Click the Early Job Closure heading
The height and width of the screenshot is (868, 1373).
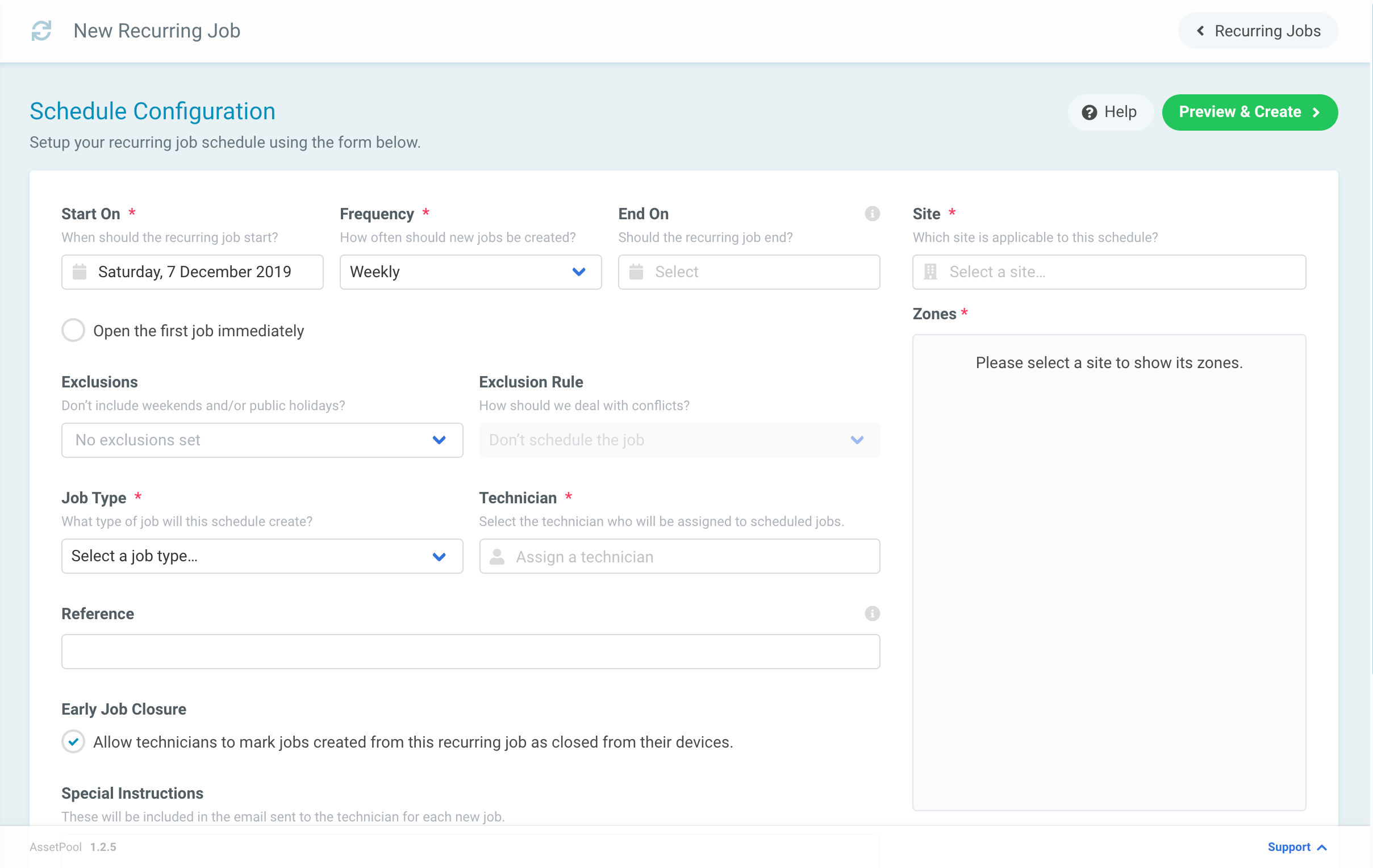(124, 710)
